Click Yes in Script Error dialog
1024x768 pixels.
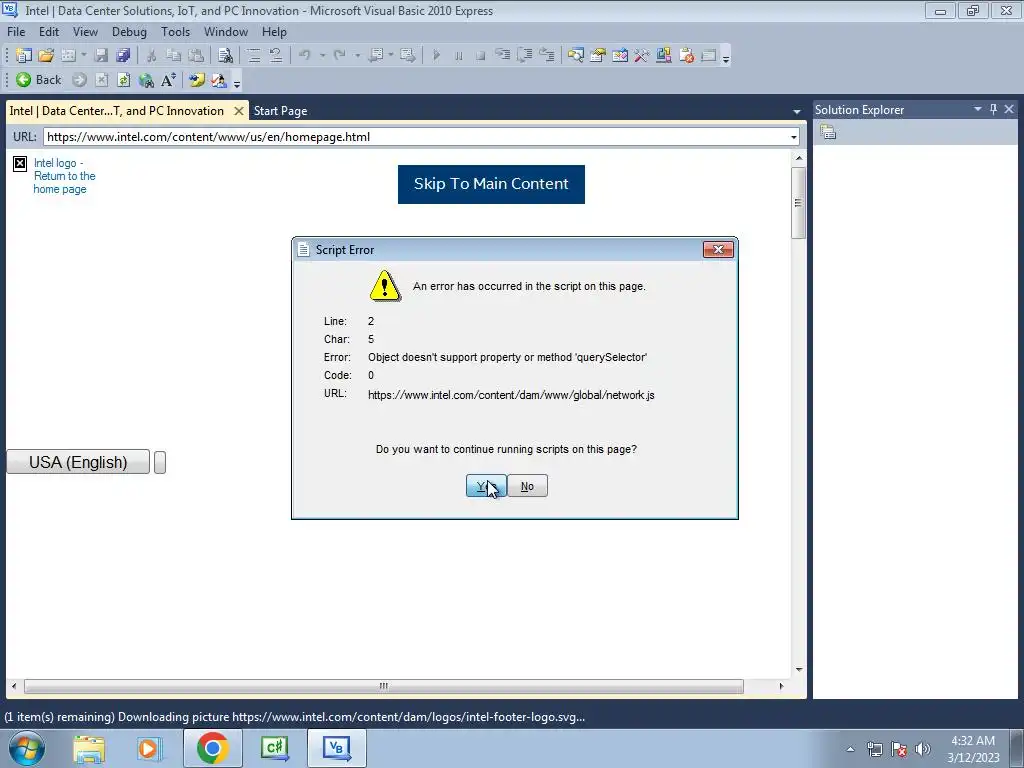tap(486, 486)
